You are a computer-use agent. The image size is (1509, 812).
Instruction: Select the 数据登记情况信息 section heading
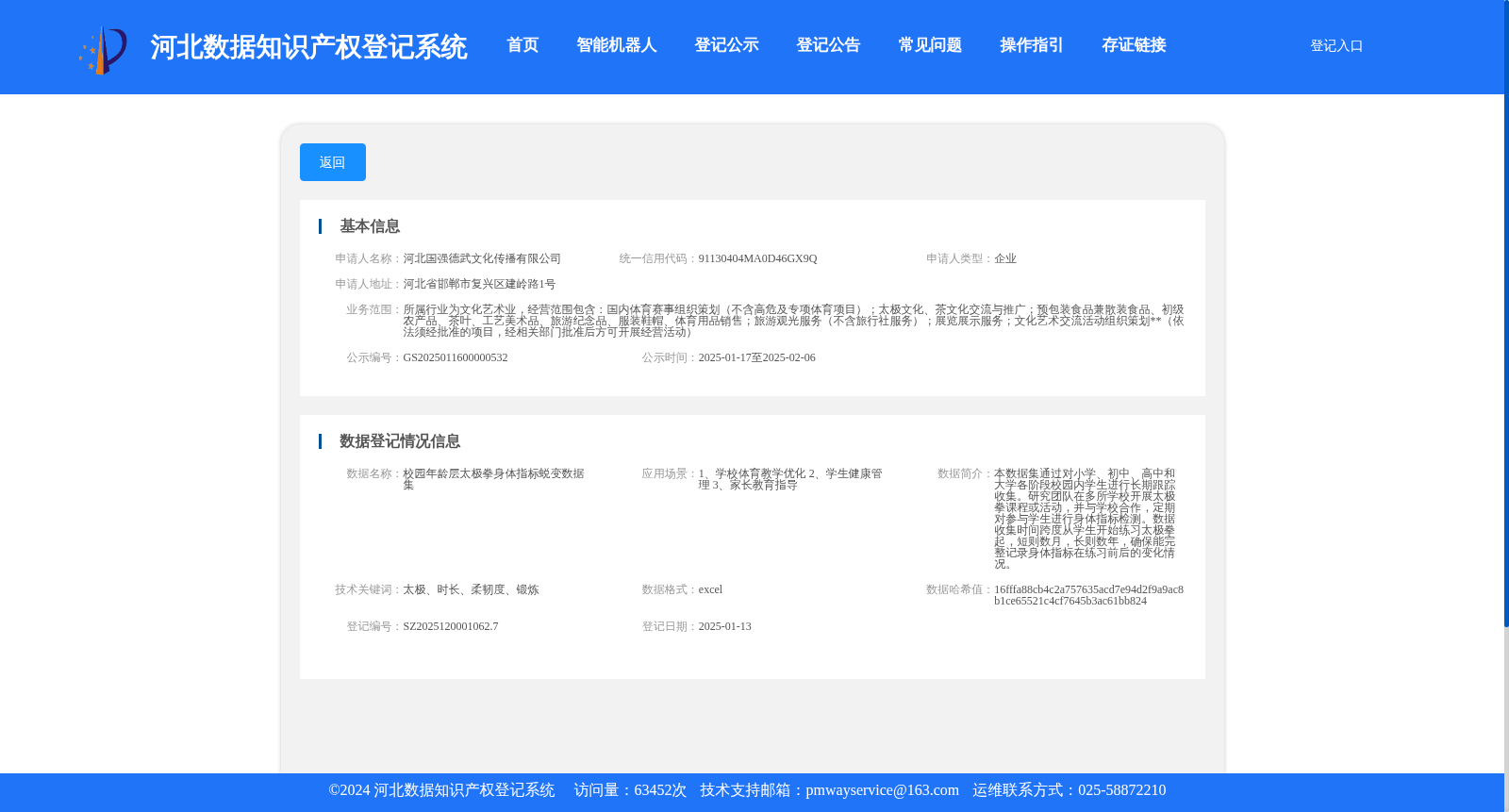pyautogui.click(x=400, y=441)
